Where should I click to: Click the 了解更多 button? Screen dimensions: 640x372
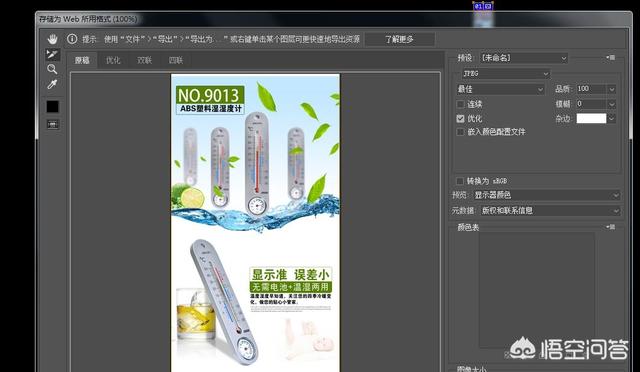(x=400, y=39)
